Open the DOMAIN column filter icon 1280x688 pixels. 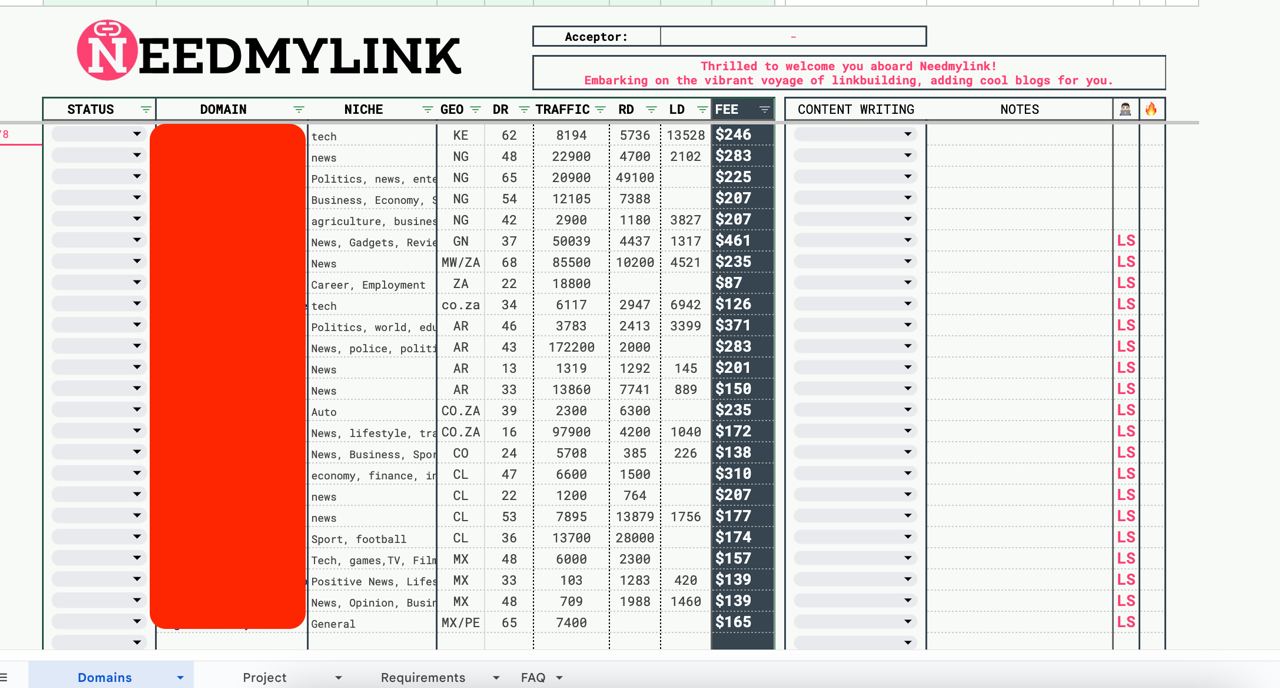point(298,109)
